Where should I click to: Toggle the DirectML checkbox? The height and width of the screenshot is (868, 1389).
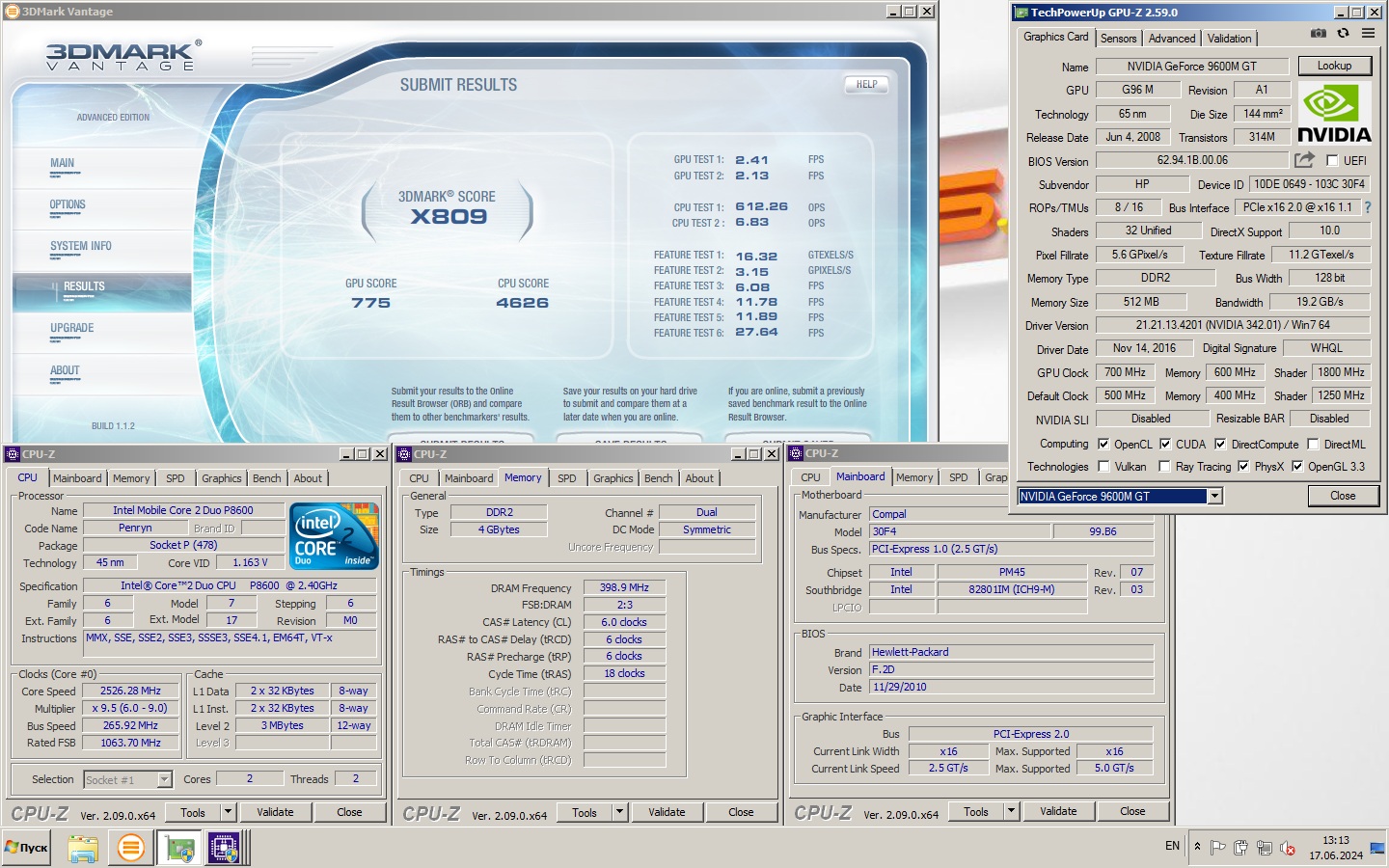[1313, 444]
